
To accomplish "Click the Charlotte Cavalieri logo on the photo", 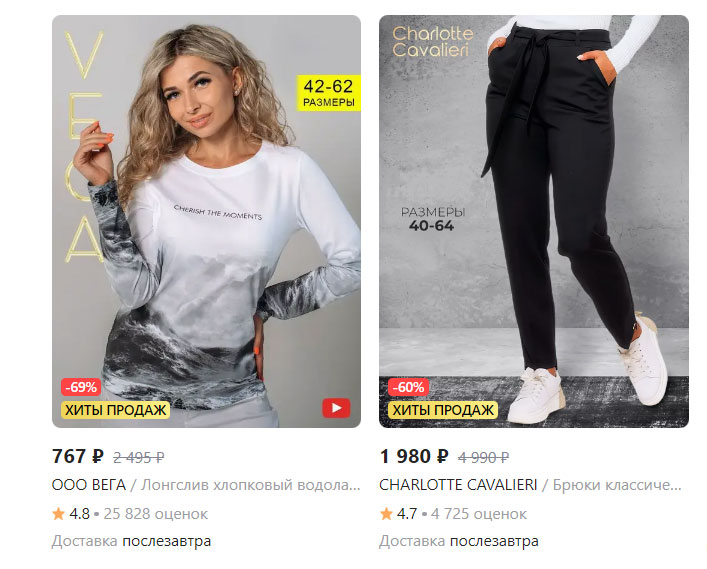I will coord(432,42).
